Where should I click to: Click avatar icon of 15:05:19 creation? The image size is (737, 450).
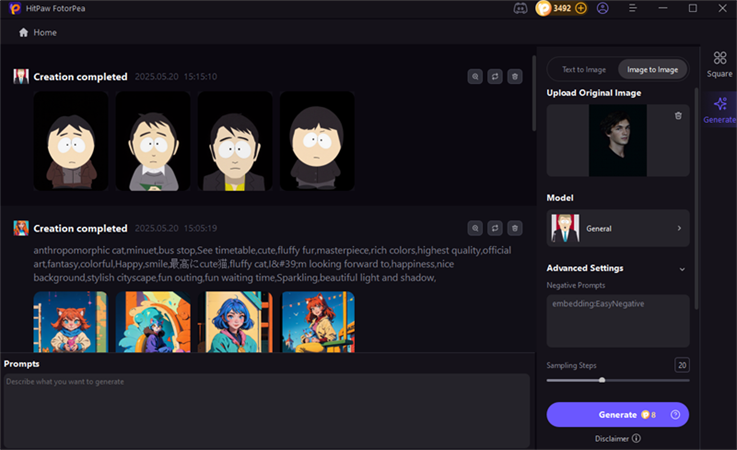(x=21, y=228)
